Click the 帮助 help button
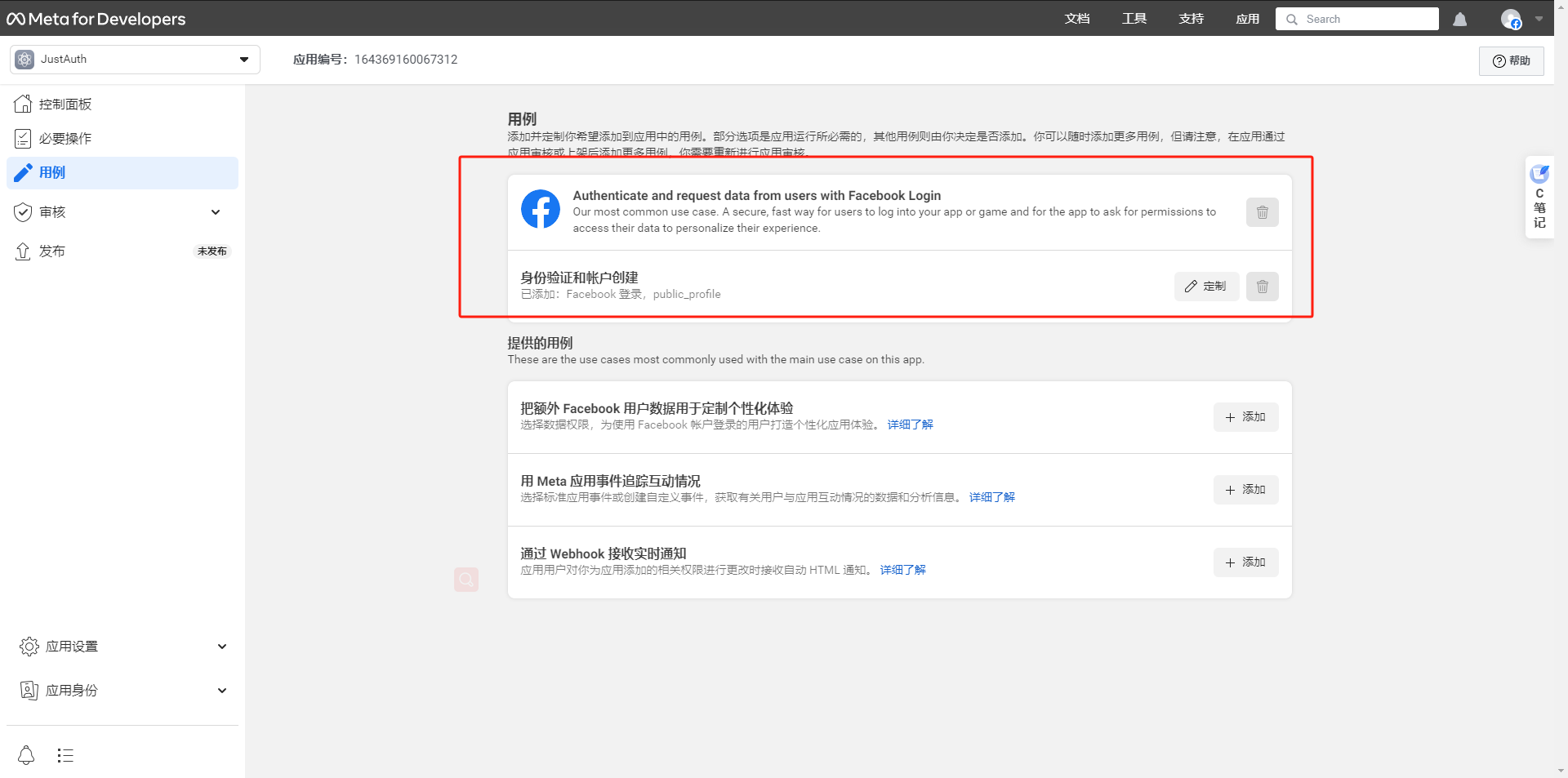The width and height of the screenshot is (1568, 778). pyautogui.click(x=1512, y=60)
